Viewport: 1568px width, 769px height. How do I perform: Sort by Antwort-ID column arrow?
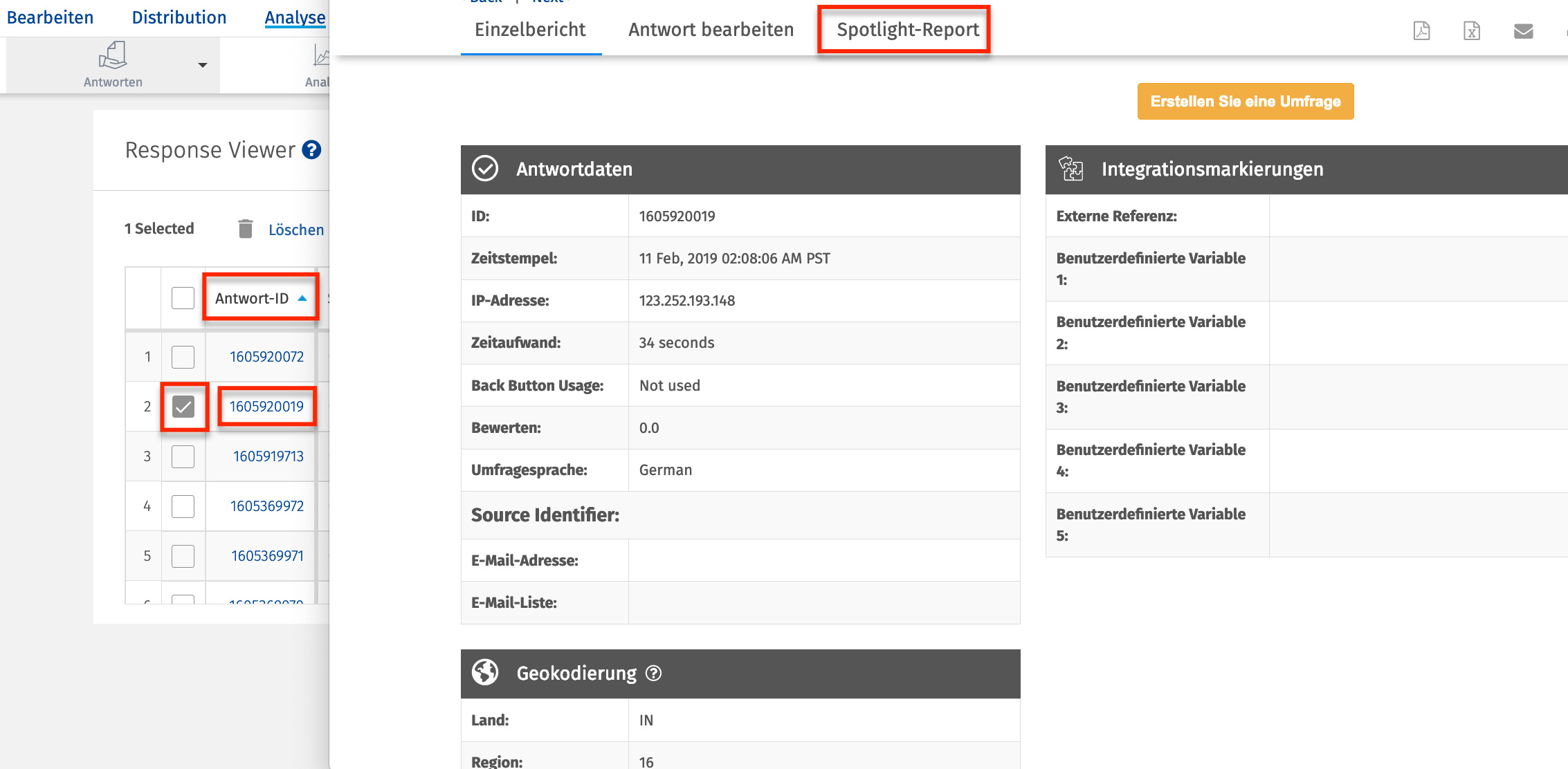point(302,298)
